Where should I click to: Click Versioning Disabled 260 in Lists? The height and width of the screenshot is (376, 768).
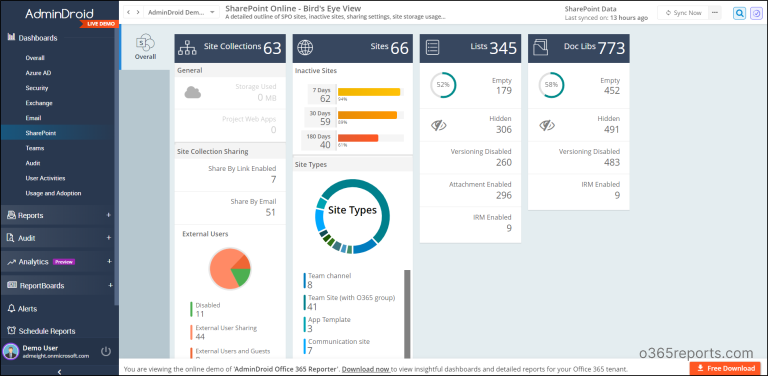(504, 163)
